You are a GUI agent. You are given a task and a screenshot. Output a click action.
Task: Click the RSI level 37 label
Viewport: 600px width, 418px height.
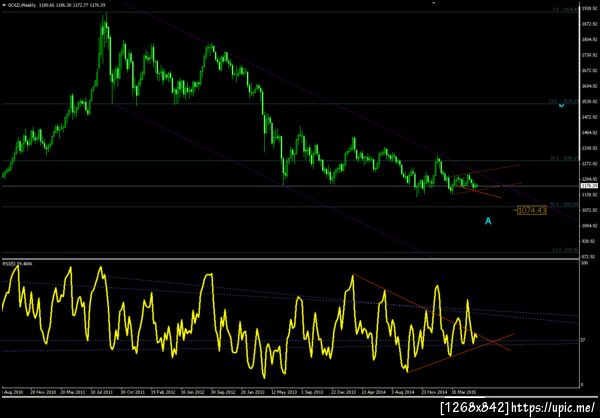click(583, 340)
